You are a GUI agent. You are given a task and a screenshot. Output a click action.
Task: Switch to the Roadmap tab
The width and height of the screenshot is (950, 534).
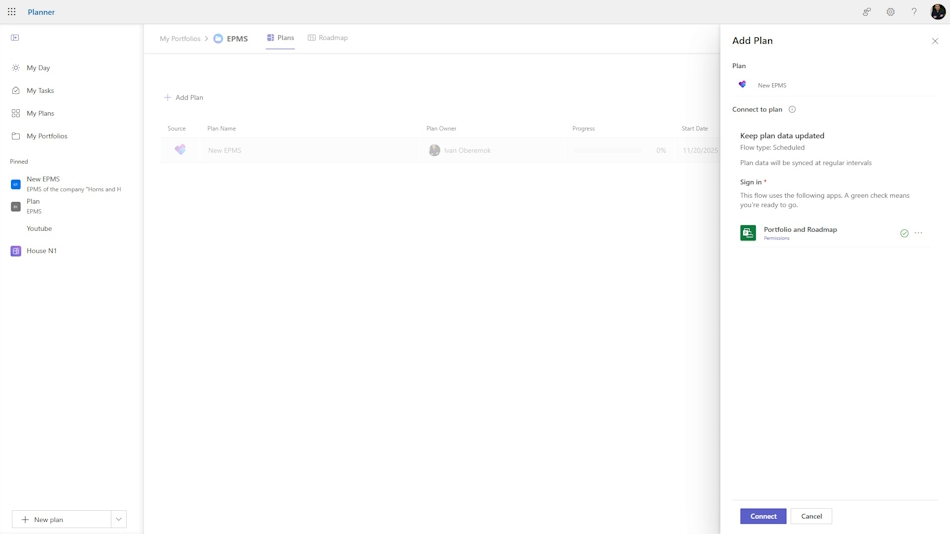tap(328, 38)
